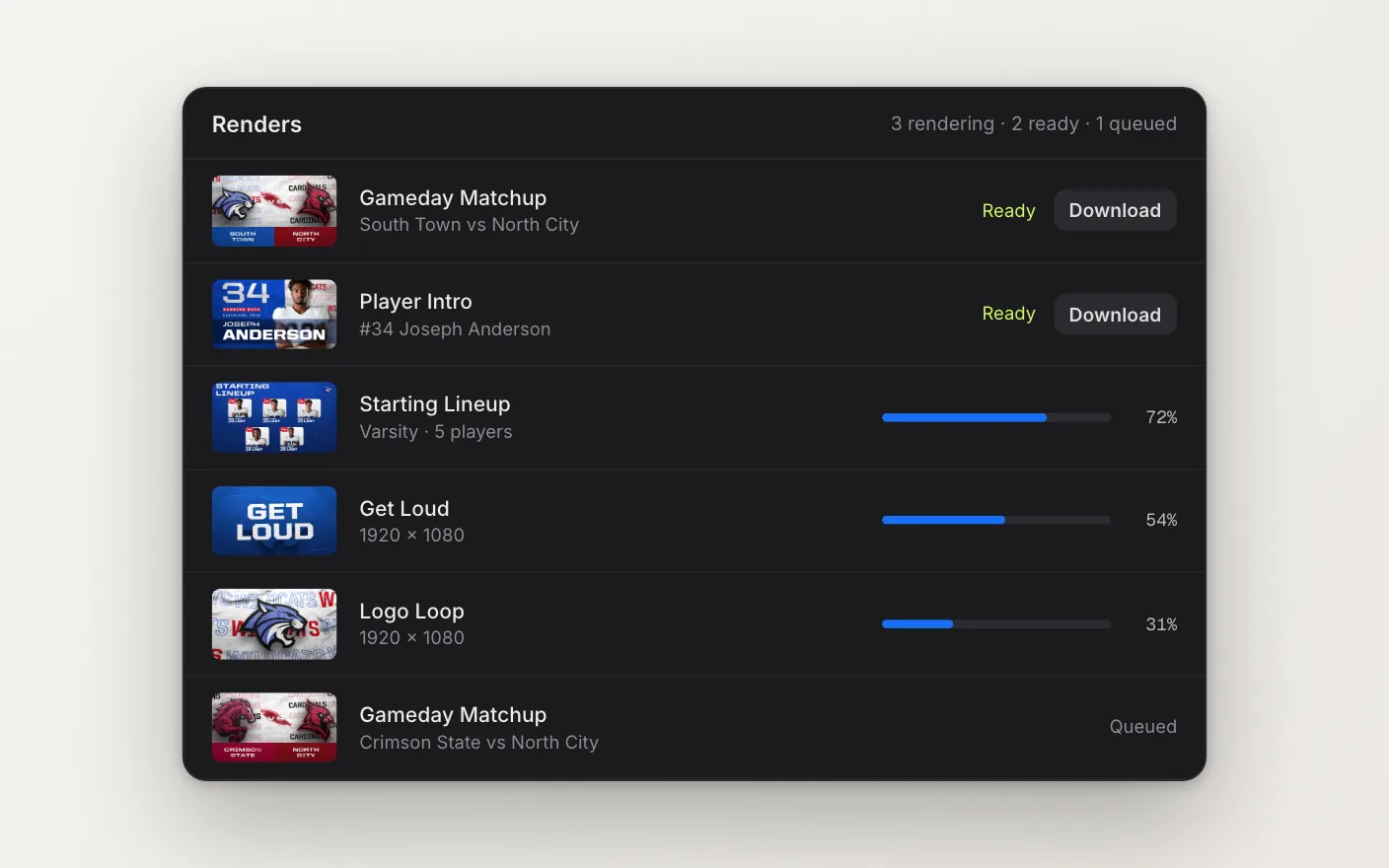Open the Starting Lineup thumbnail
This screenshot has width=1389, height=868.
coord(274,417)
